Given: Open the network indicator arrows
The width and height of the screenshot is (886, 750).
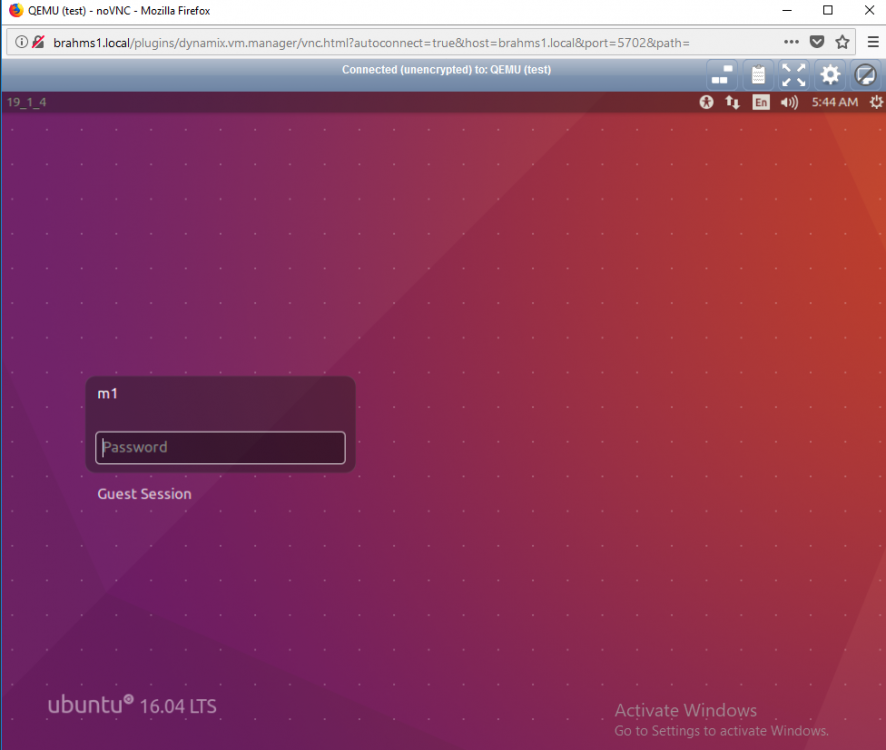Looking at the screenshot, I should (x=732, y=102).
